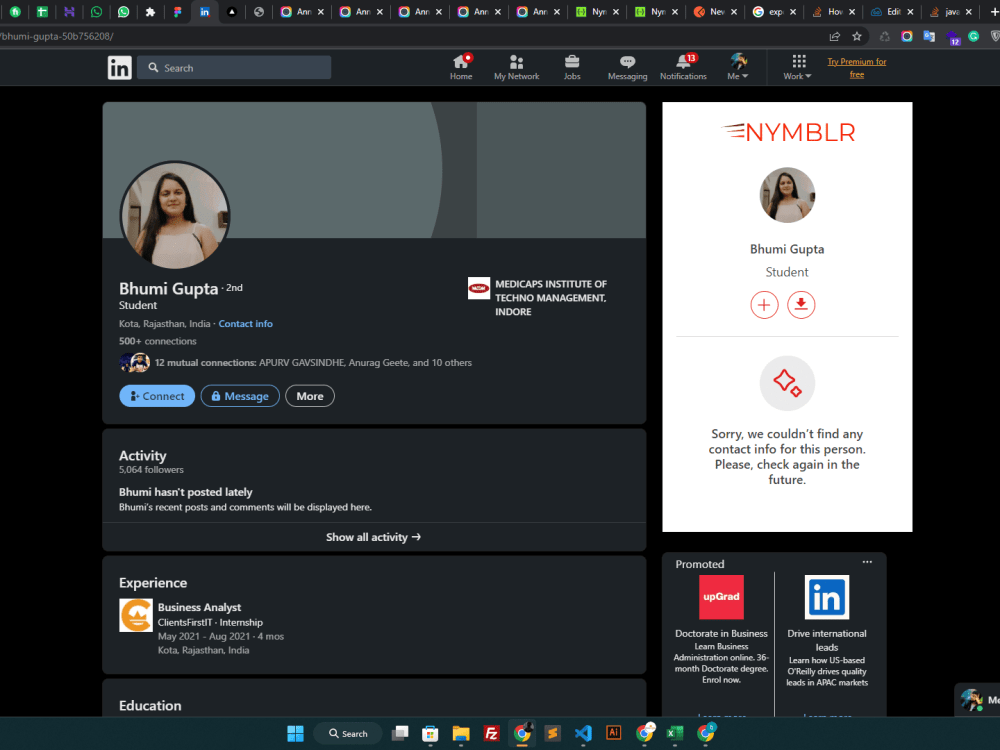Click the Drive international leads ad title
1000x750 pixels.
827,640
